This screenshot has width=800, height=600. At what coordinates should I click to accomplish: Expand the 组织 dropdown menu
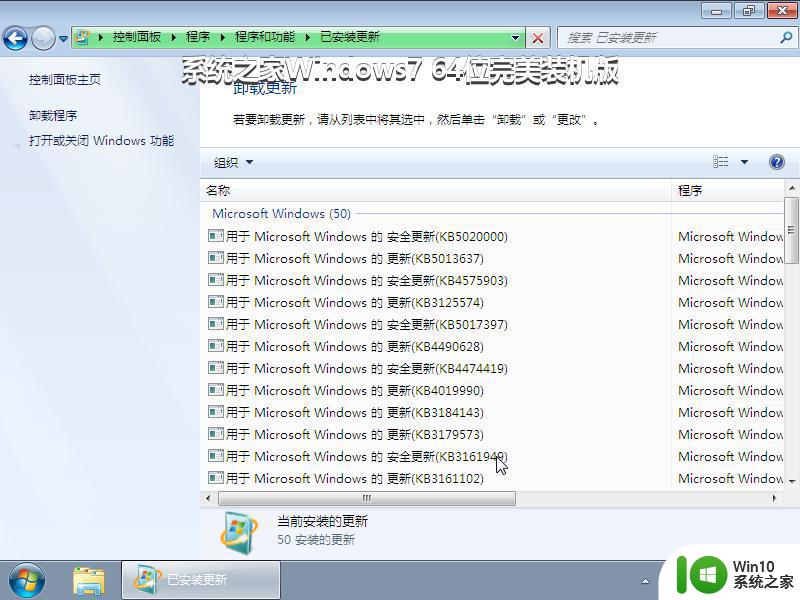coord(233,162)
